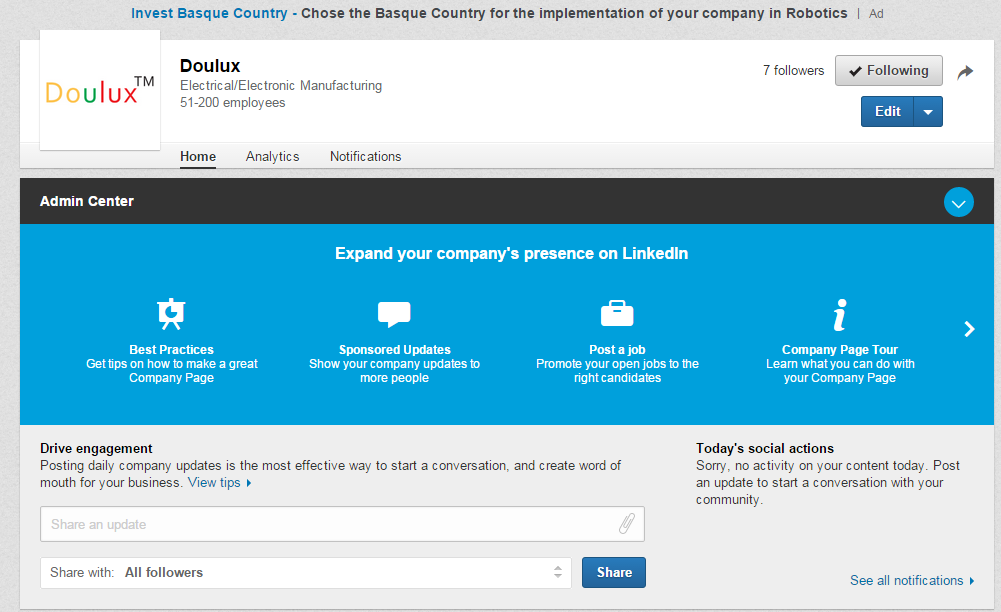Select the Post a job briefcase icon
The height and width of the screenshot is (612, 1001).
pyautogui.click(x=617, y=313)
